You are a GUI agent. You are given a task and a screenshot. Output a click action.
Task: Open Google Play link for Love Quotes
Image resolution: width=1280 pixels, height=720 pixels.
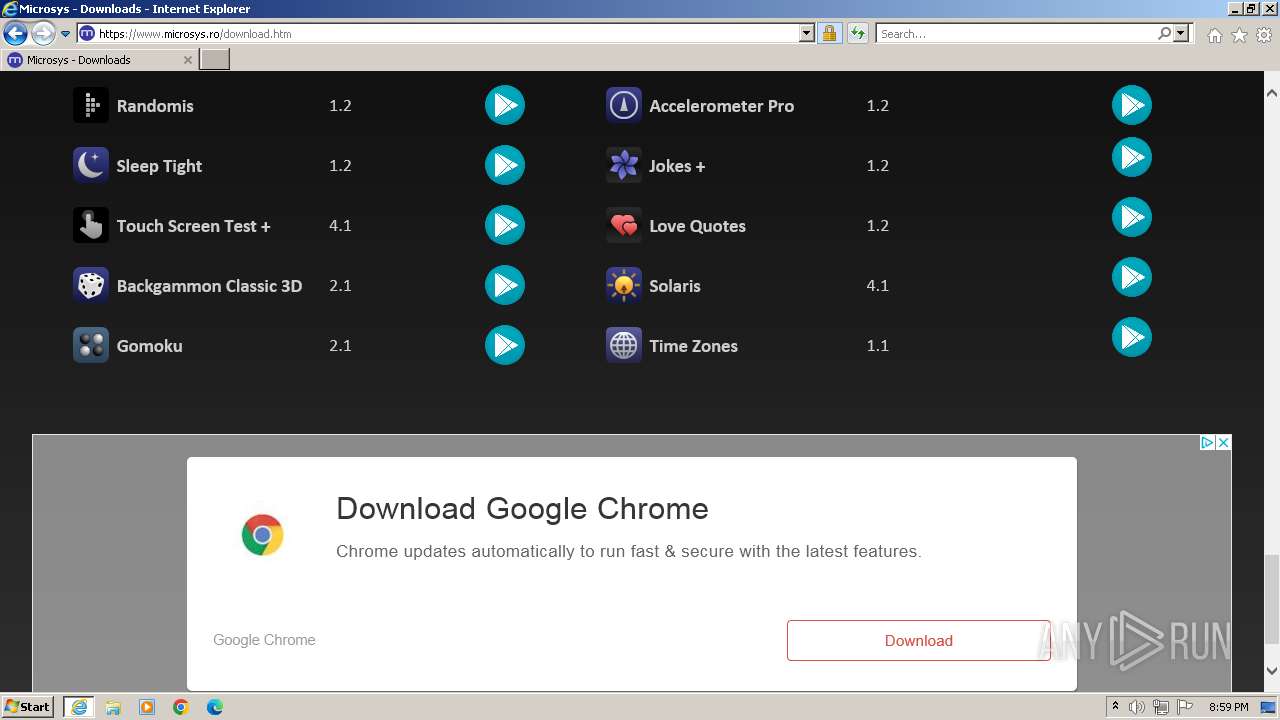tap(1132, 217)
